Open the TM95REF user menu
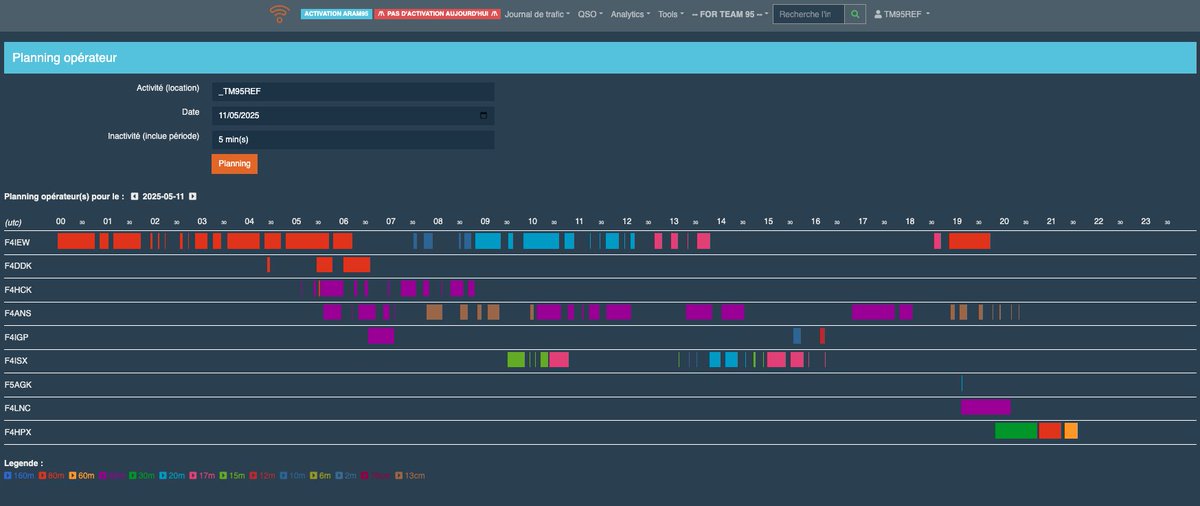Viewport: 1200px width, 506px height. point(902,14)
